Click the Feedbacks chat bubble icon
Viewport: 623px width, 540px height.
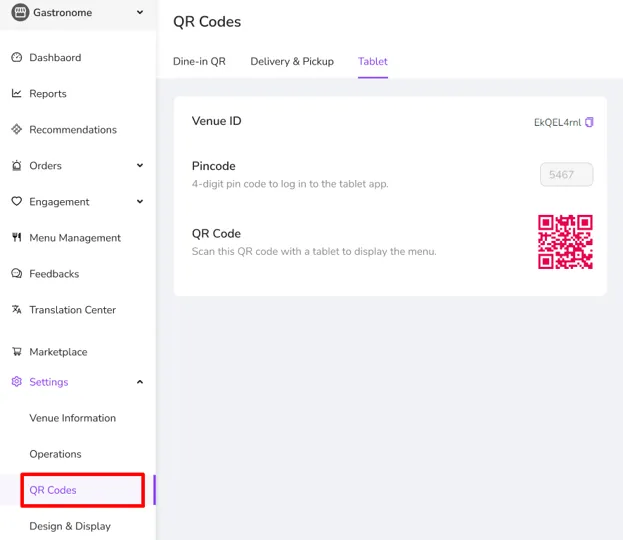point(17,273)
